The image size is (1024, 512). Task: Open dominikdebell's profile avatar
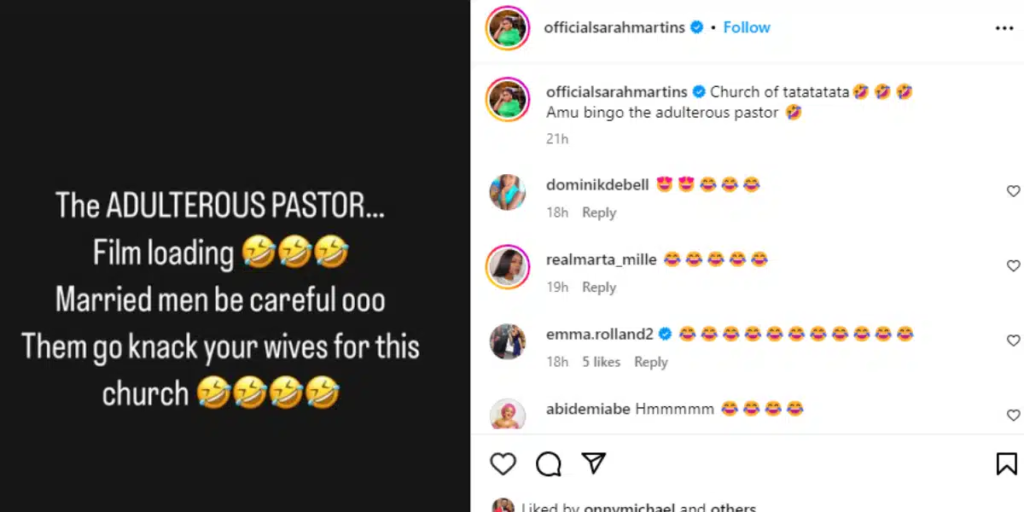pos(507,192)
